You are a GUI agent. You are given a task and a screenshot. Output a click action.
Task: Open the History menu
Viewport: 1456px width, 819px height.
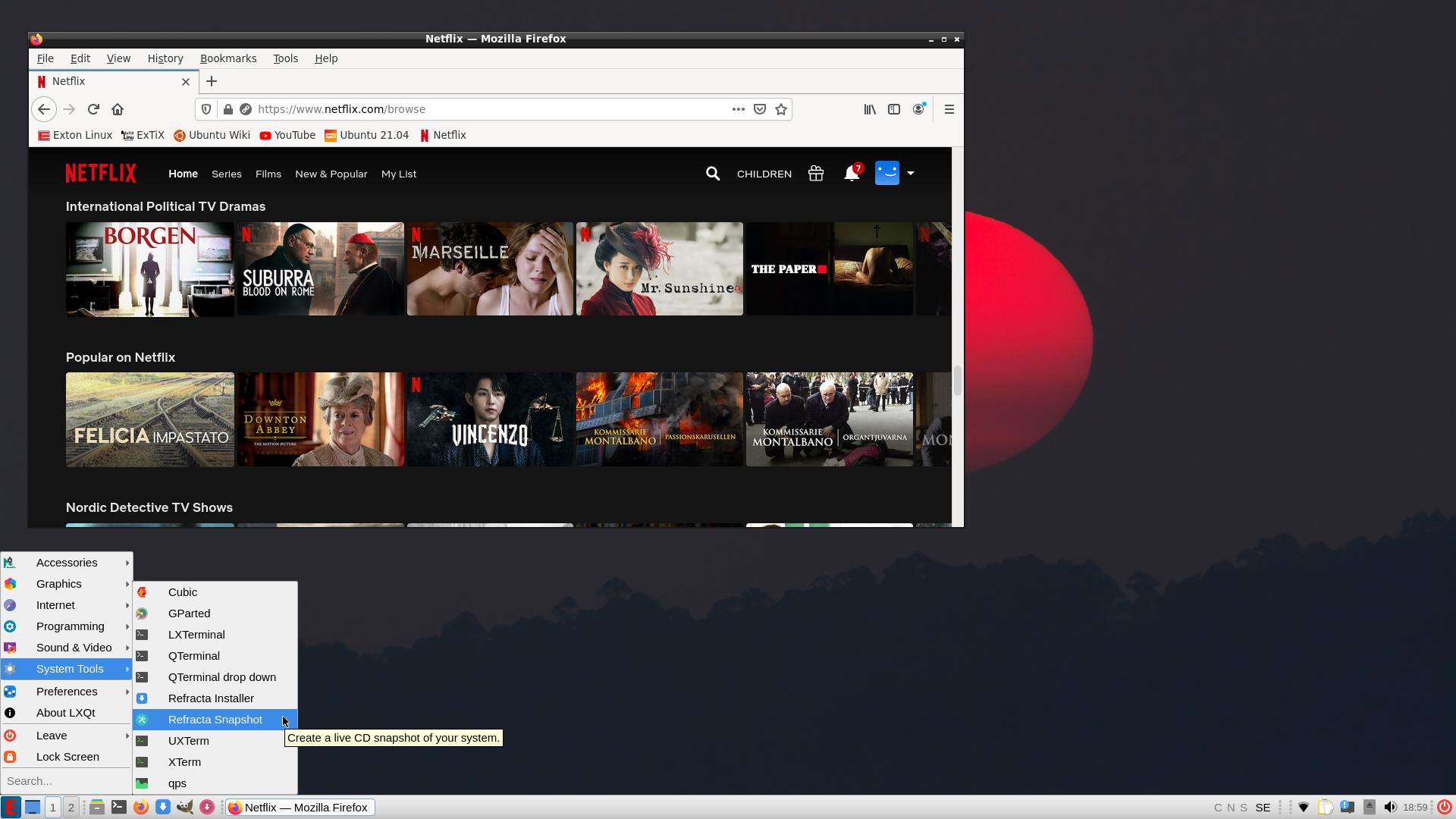(165, 58)
